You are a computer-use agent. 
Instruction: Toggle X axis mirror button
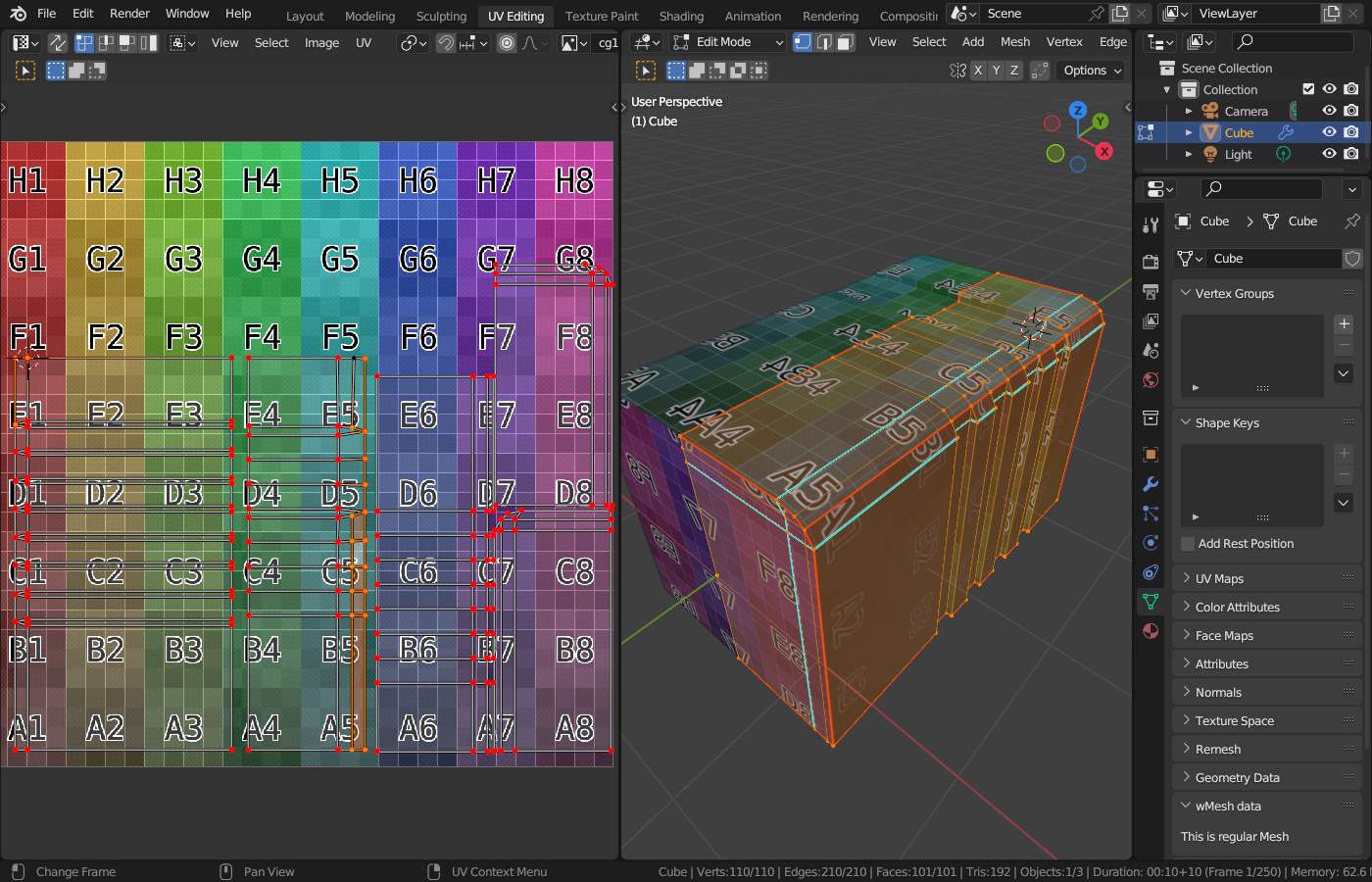(977, 71)
